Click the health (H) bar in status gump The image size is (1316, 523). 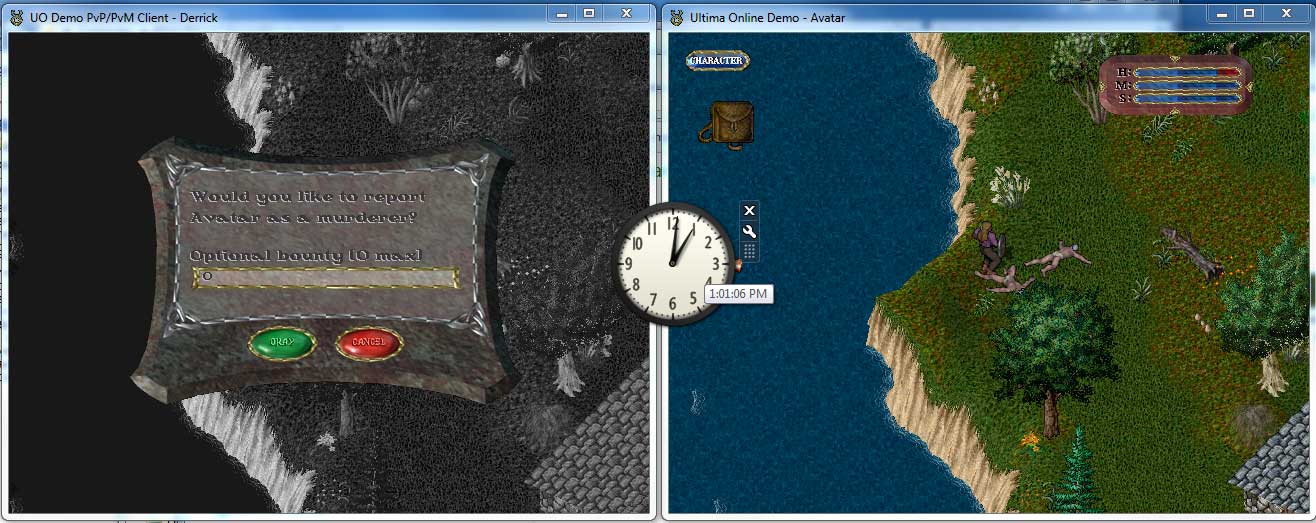[1186, 72]
